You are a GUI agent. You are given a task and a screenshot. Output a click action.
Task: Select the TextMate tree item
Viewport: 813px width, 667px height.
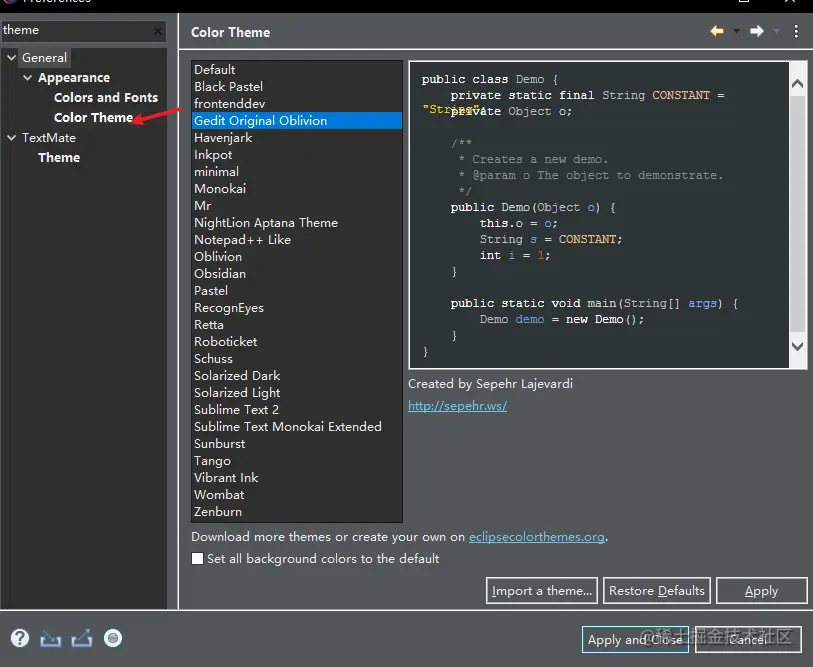click(x=49, y=137)
